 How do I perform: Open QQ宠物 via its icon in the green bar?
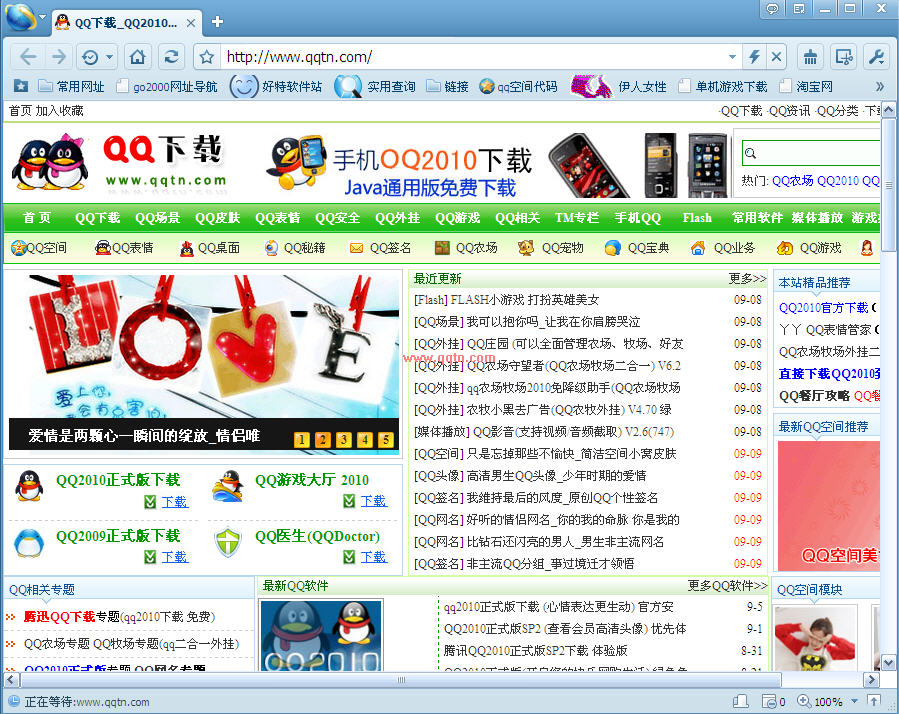tap(524, 247)
